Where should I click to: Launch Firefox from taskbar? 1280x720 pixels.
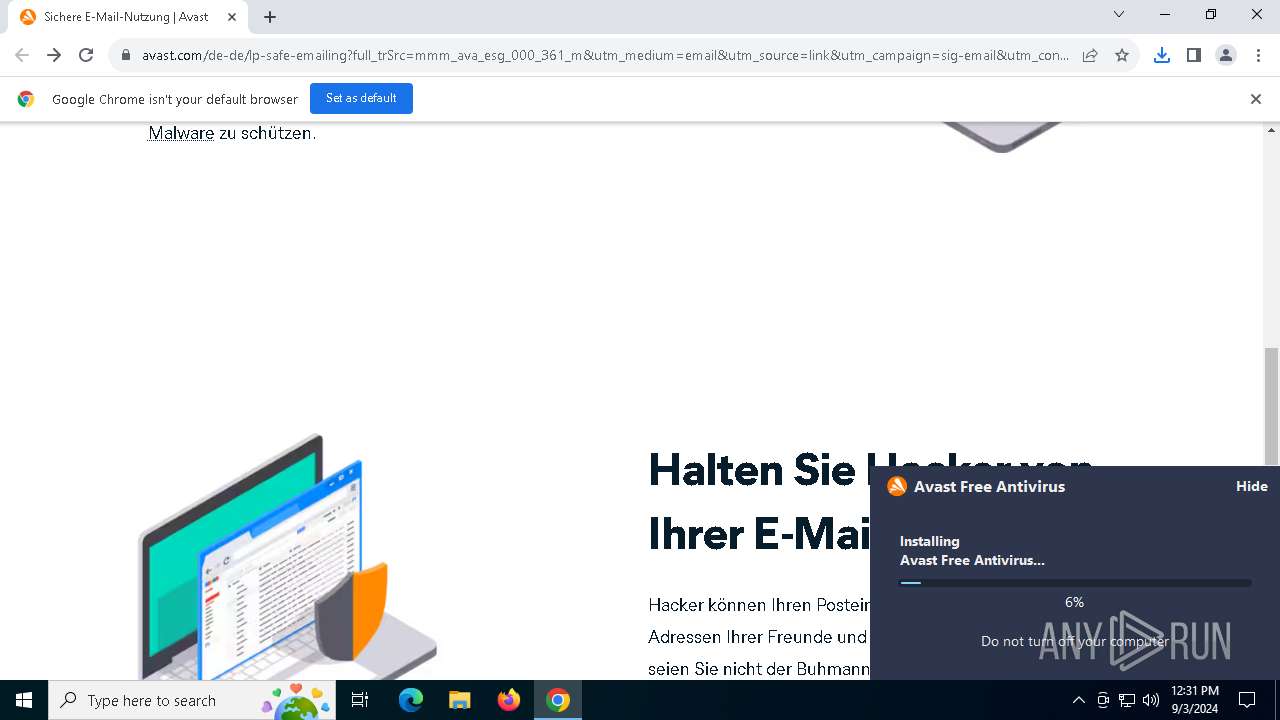click(x=509, y=700)
